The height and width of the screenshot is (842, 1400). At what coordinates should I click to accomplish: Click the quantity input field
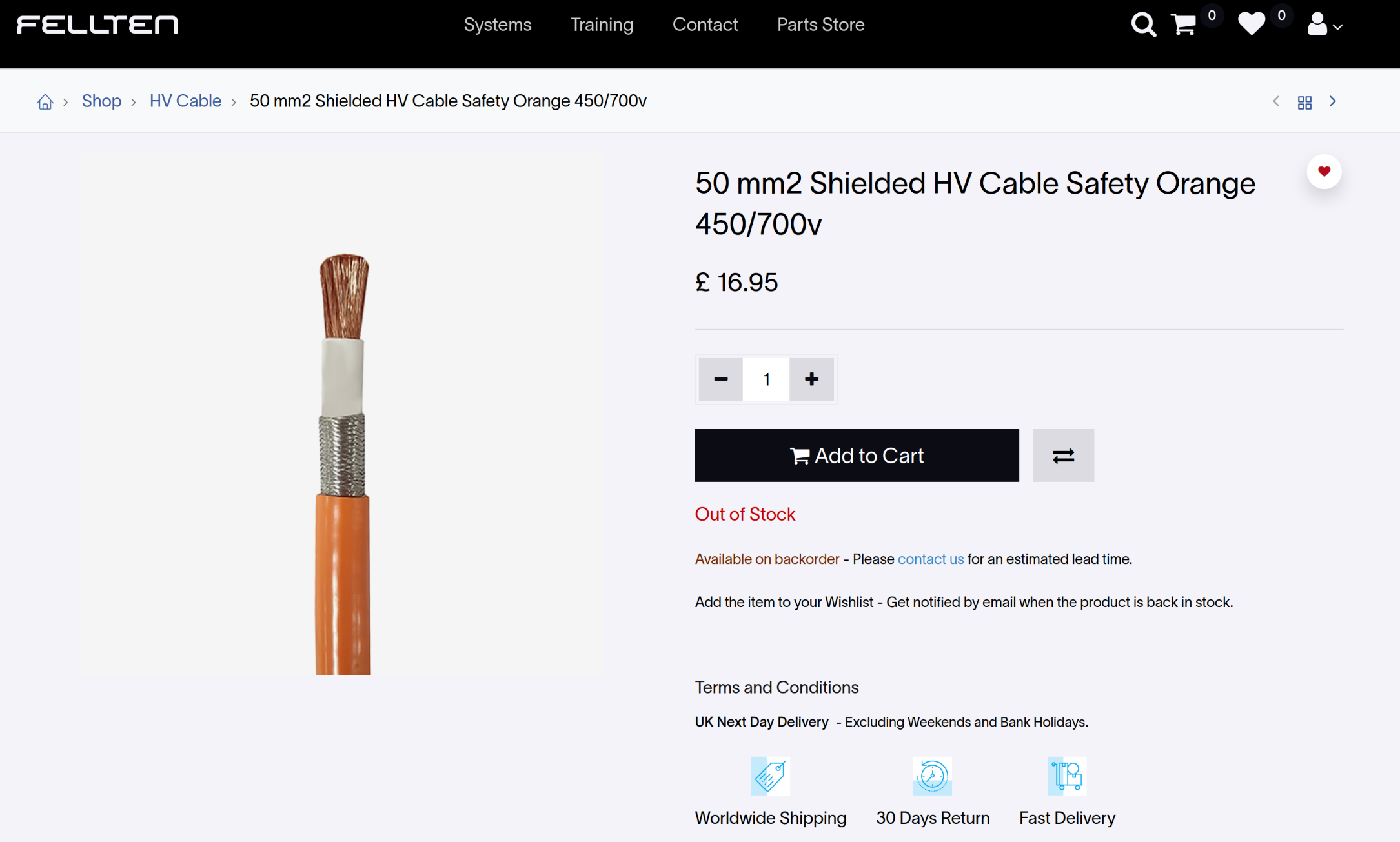(766, 379)
